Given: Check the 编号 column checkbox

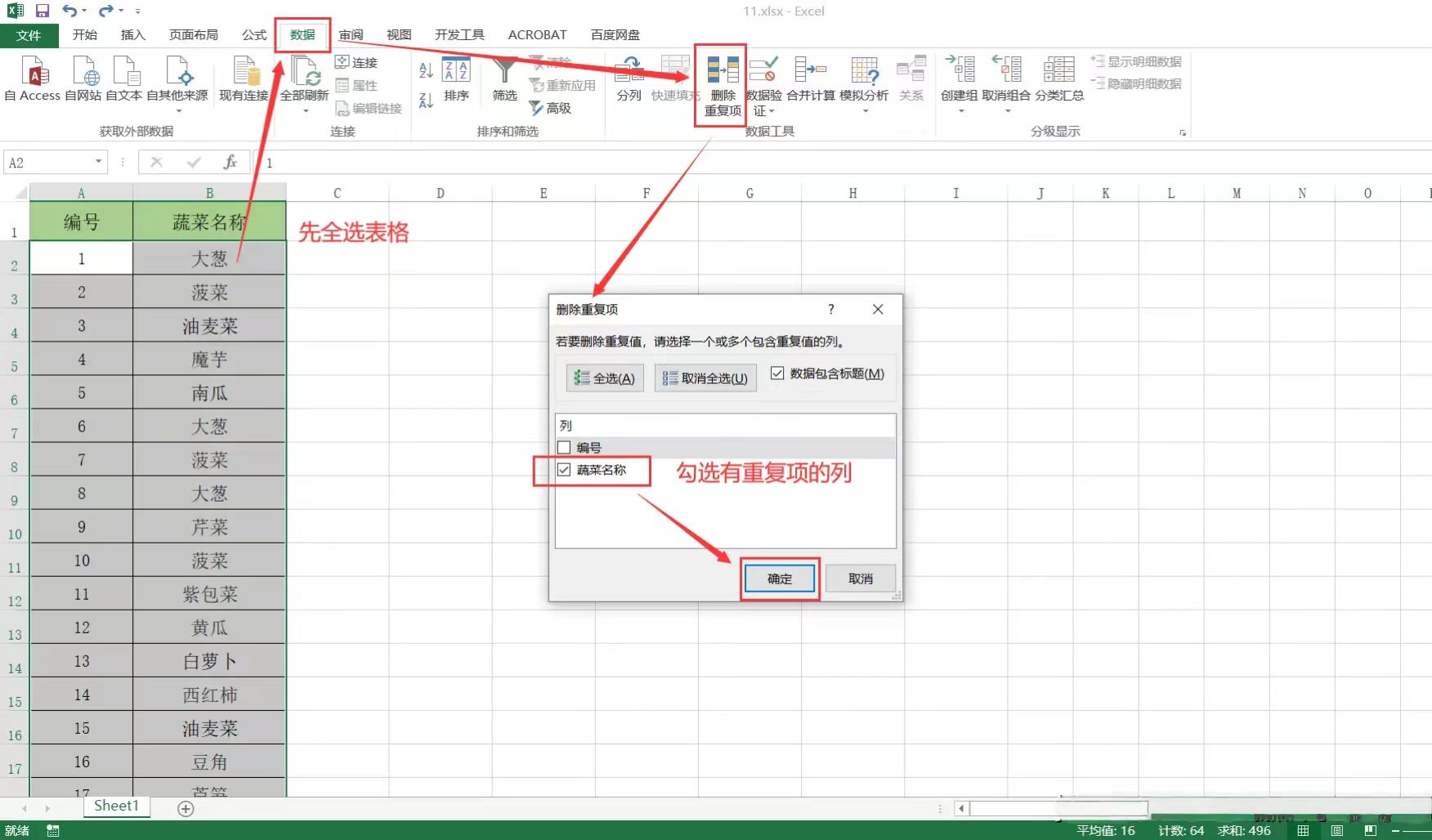Looking at the screenshot, I should (x=564, y=448).
